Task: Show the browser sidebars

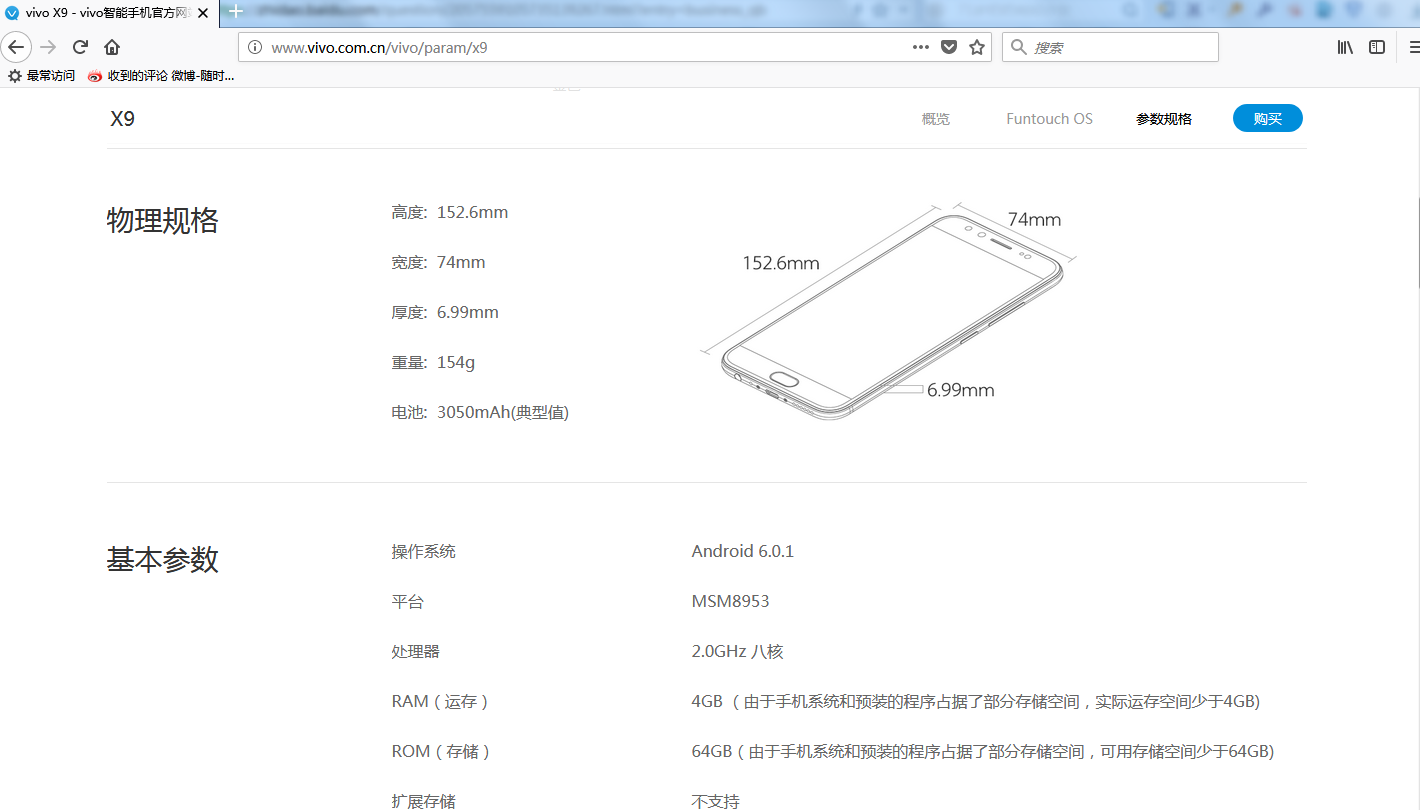Action: coord(1377,47)
